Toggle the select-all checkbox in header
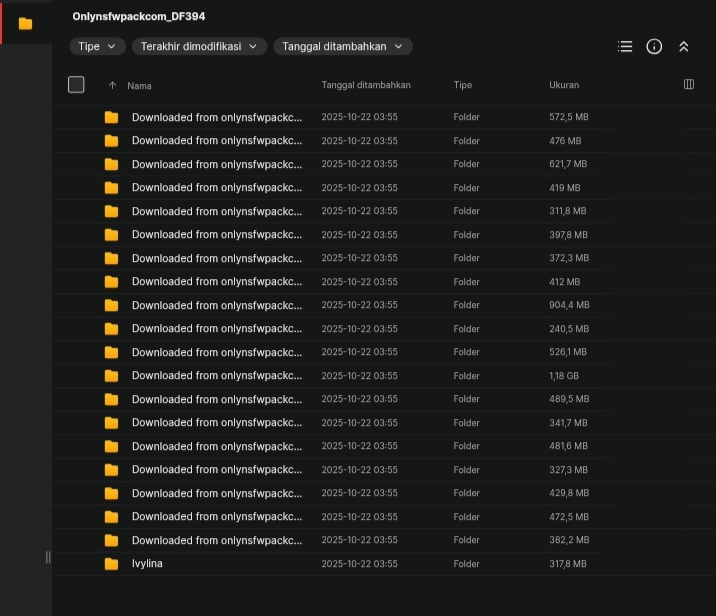 [x=76, y=85]
